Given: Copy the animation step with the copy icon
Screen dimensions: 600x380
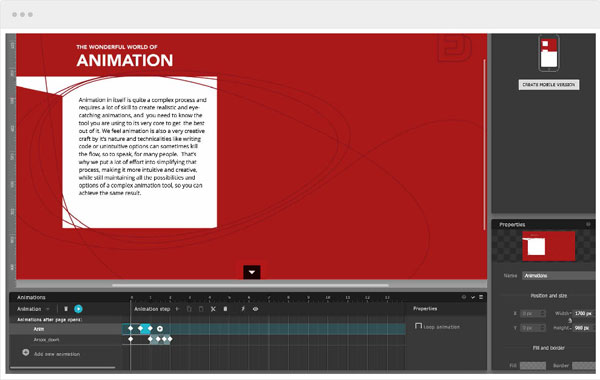Looking at the screenshot, I should [189, 309].
